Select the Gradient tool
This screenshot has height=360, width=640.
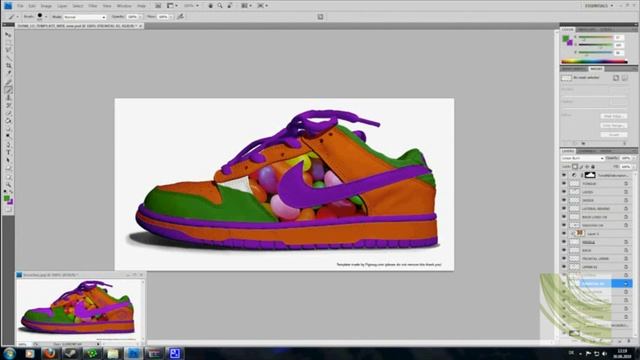pos(8,121)
